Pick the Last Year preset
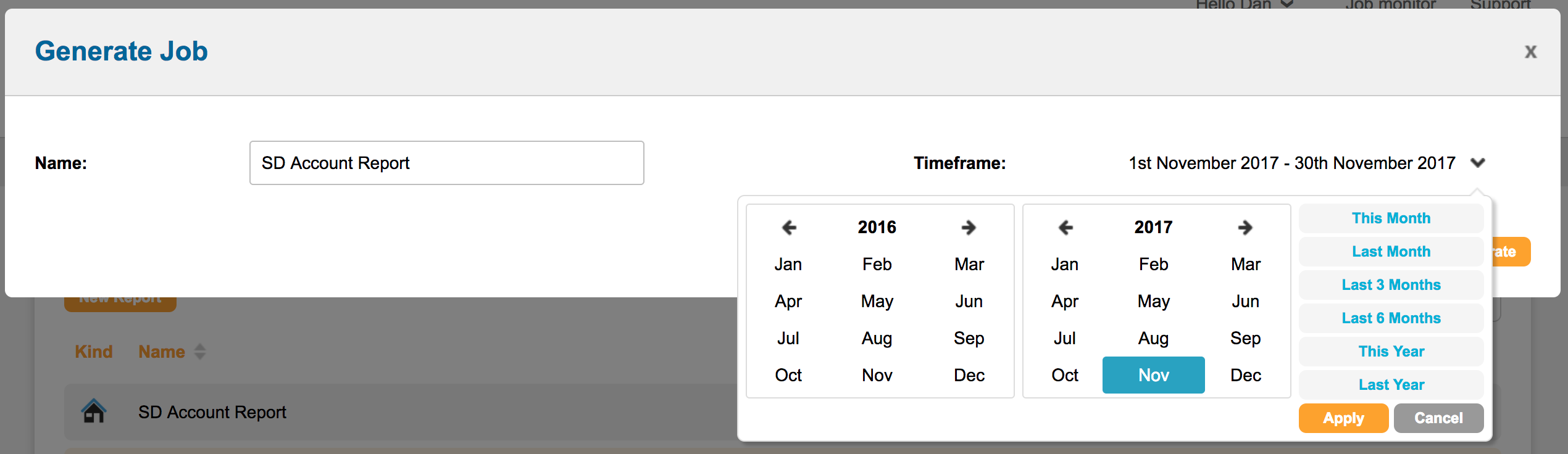 tap(1391, 385)
